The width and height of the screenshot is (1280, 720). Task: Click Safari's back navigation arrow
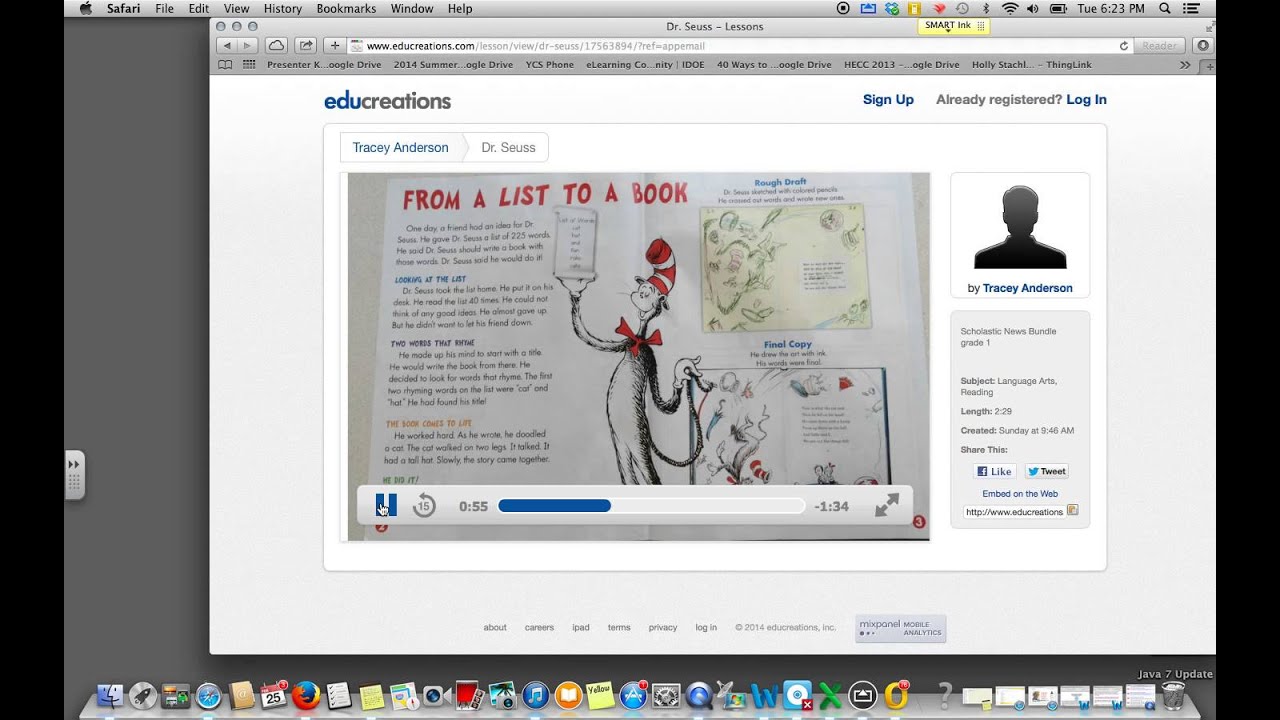coord(227,45)
